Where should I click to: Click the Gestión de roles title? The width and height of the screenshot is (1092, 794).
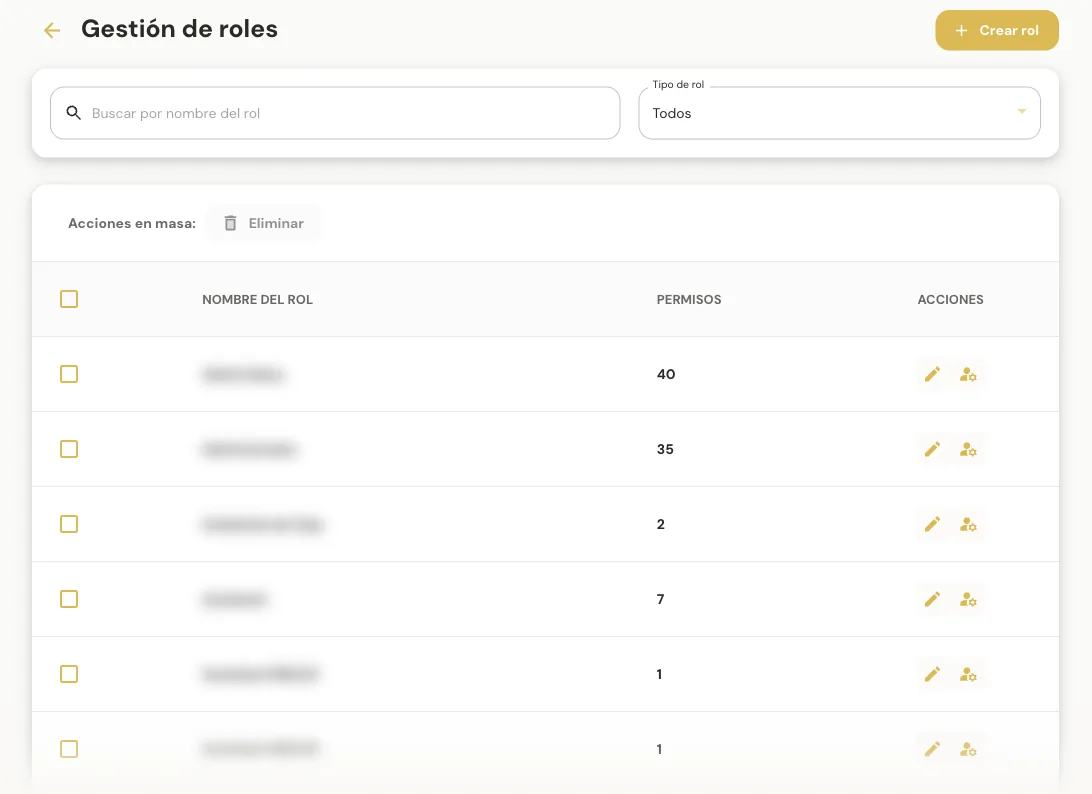[x=179, y=29]
